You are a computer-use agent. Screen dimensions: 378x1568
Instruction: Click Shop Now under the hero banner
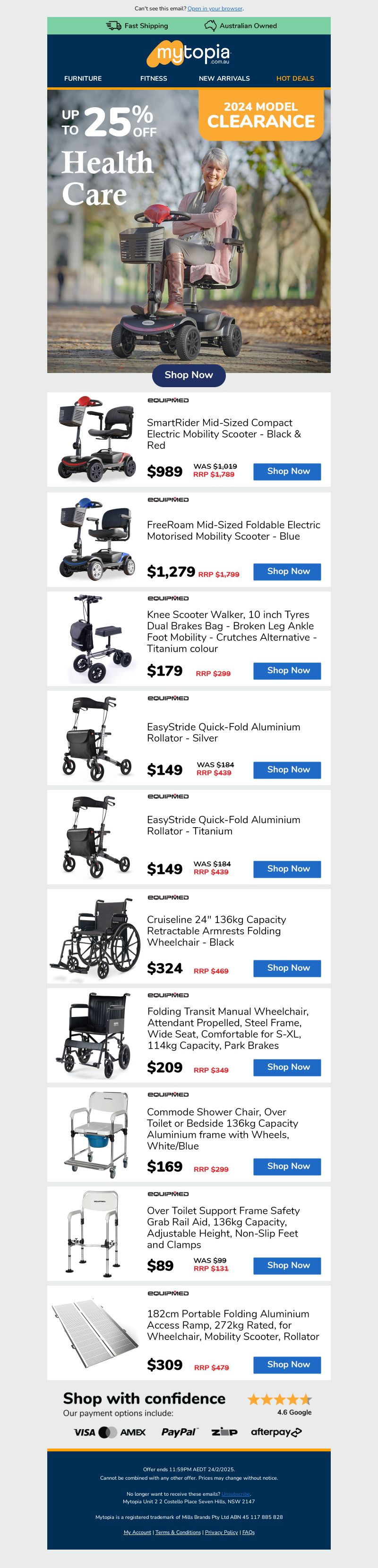point(189,375)
